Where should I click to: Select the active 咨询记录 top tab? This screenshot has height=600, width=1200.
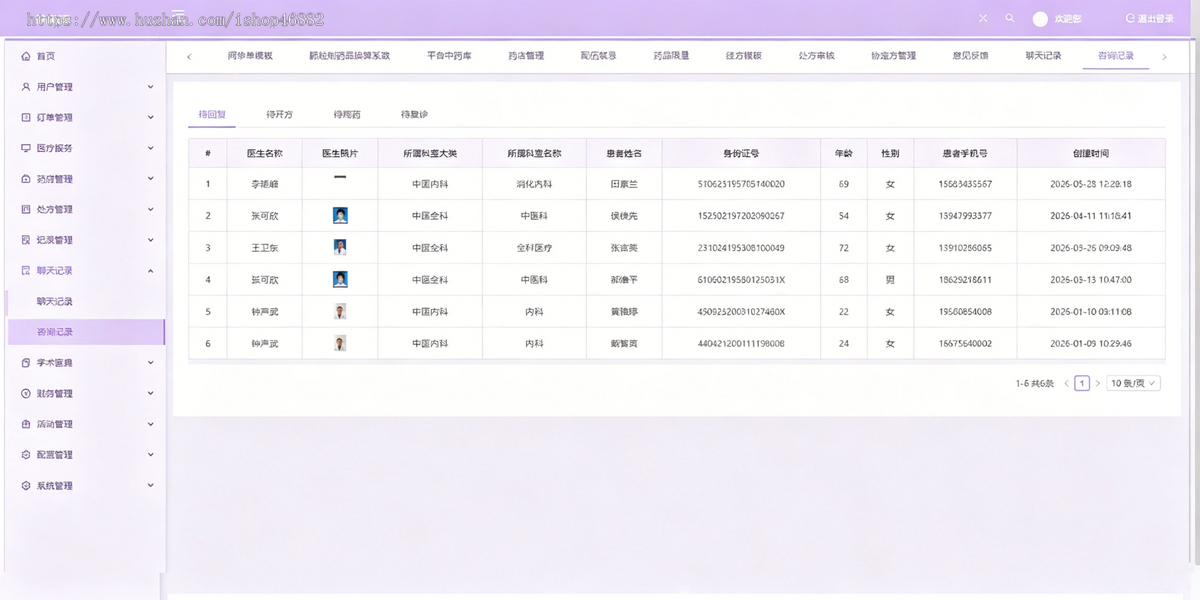click(1116, 56)
